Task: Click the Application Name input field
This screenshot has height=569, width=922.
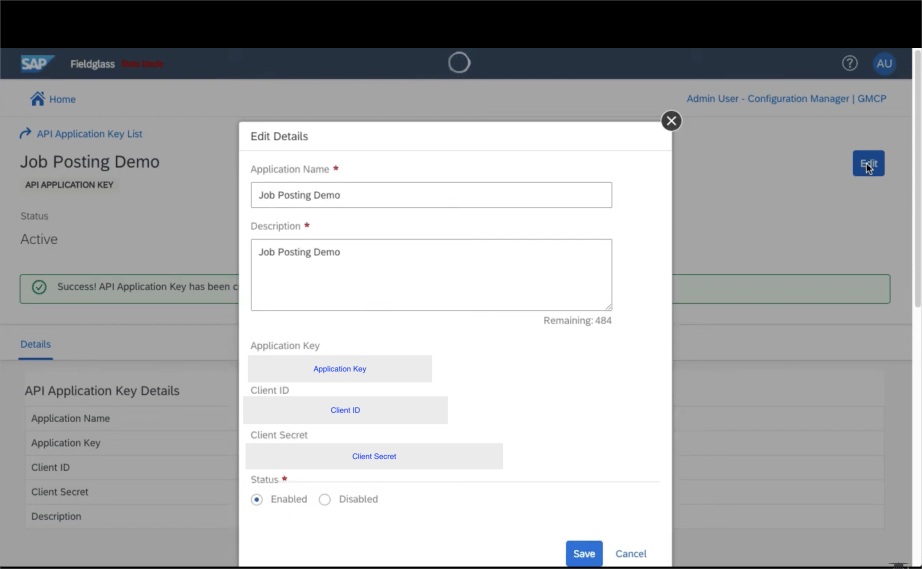Action: coord(431,195)
